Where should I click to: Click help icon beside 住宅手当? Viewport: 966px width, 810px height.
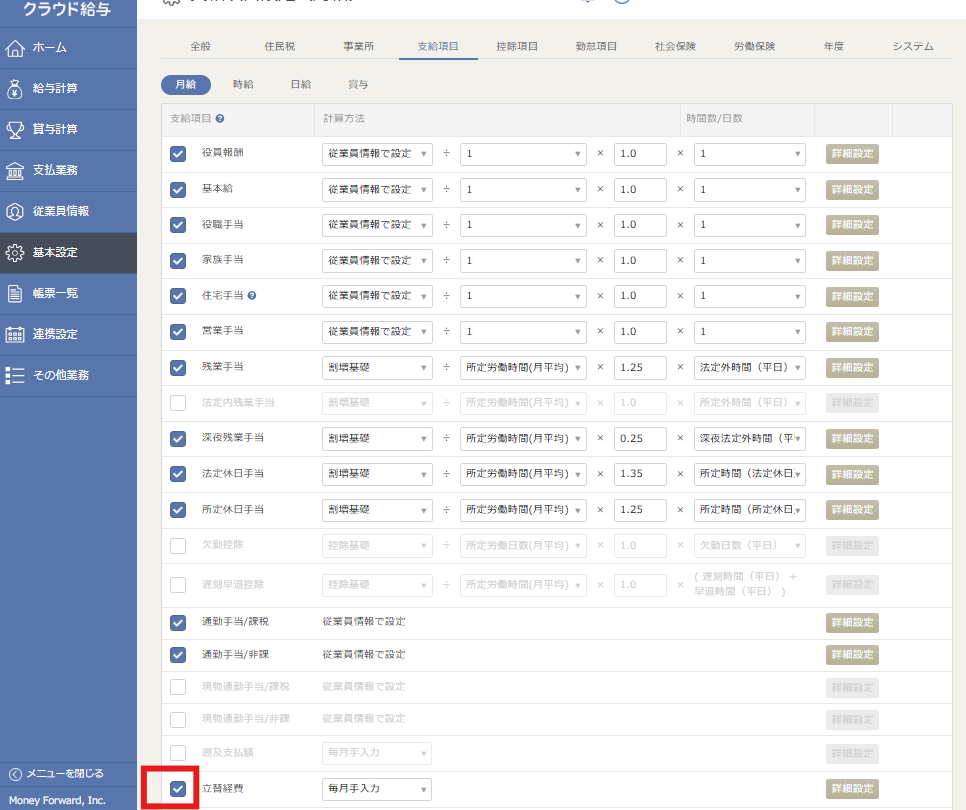pyautogui.click(x=252, y=295)
